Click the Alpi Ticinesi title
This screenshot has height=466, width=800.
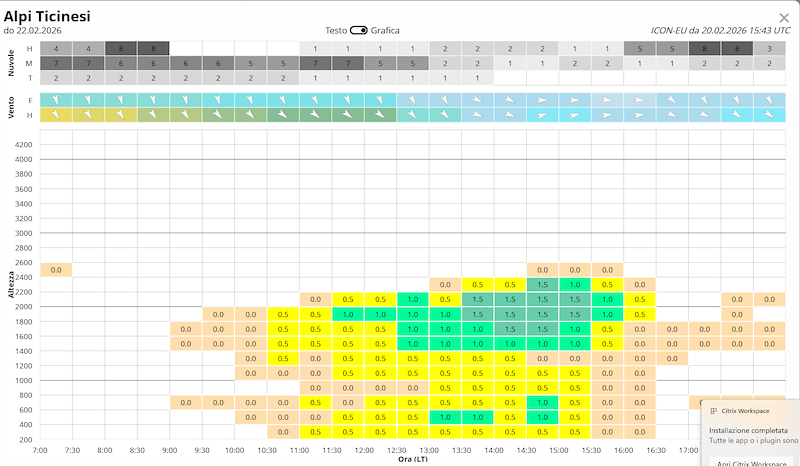click(x=47, y=16)
